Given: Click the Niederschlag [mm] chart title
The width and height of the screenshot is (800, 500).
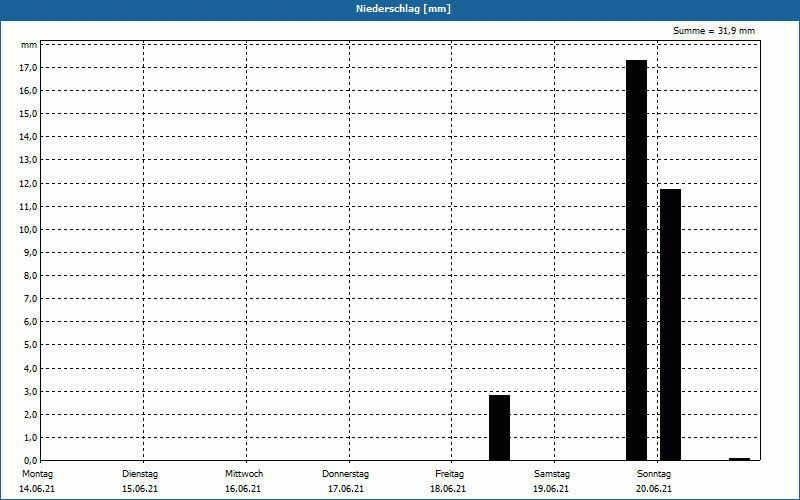Looking at the screenshot, I should pos(403,9).
